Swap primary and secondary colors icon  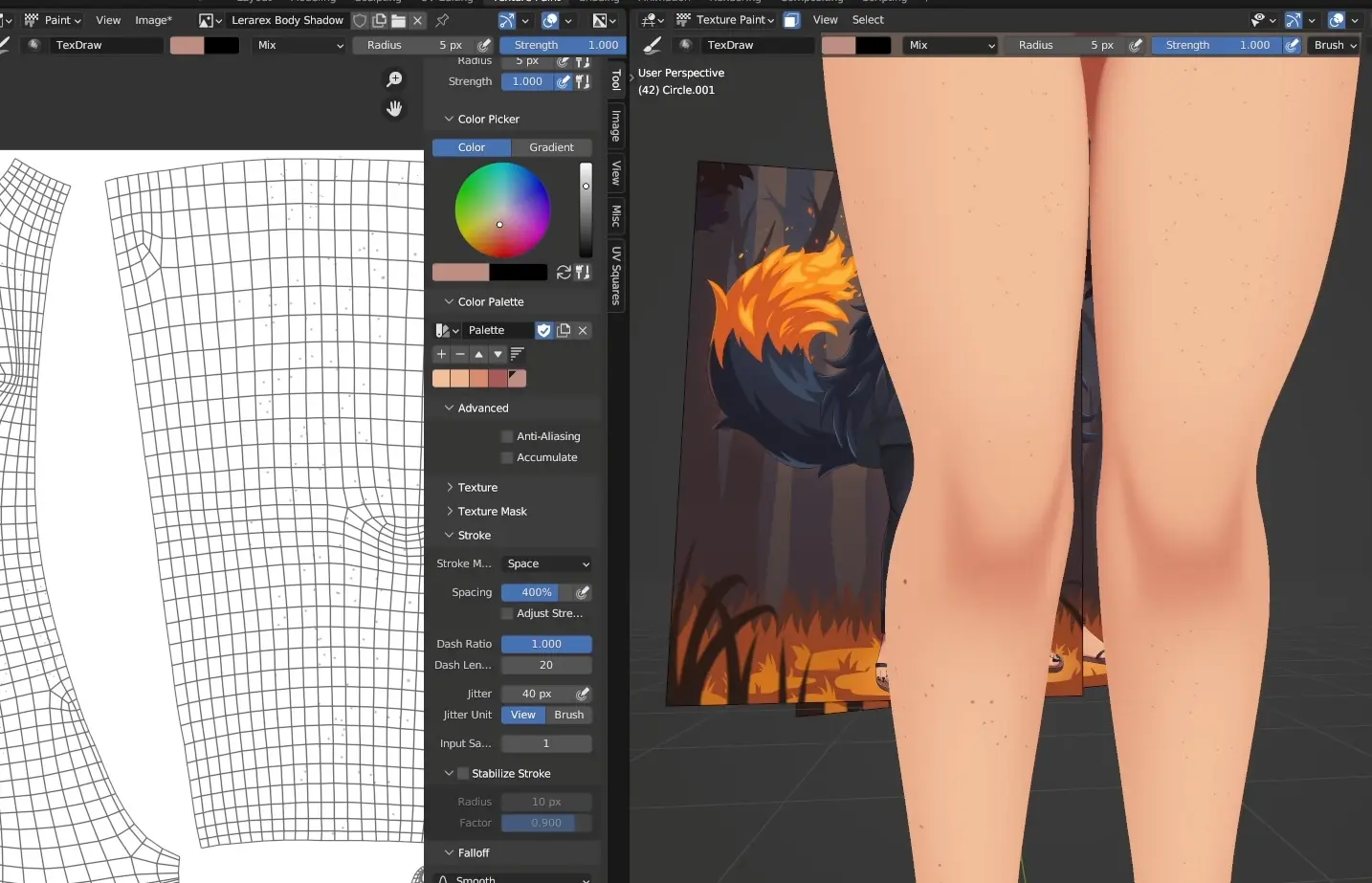pos(564,273)
